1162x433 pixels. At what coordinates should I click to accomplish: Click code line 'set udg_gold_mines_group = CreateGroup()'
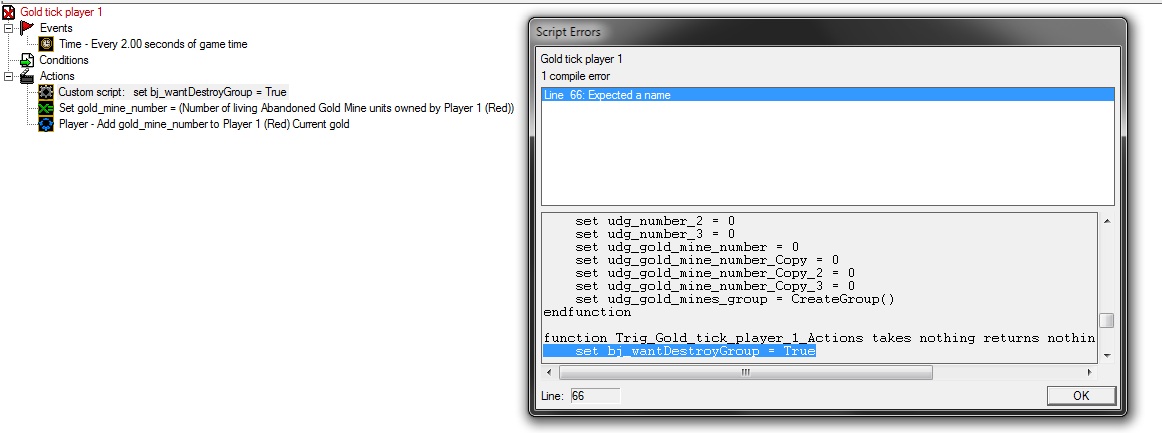(x=735, y=299)
